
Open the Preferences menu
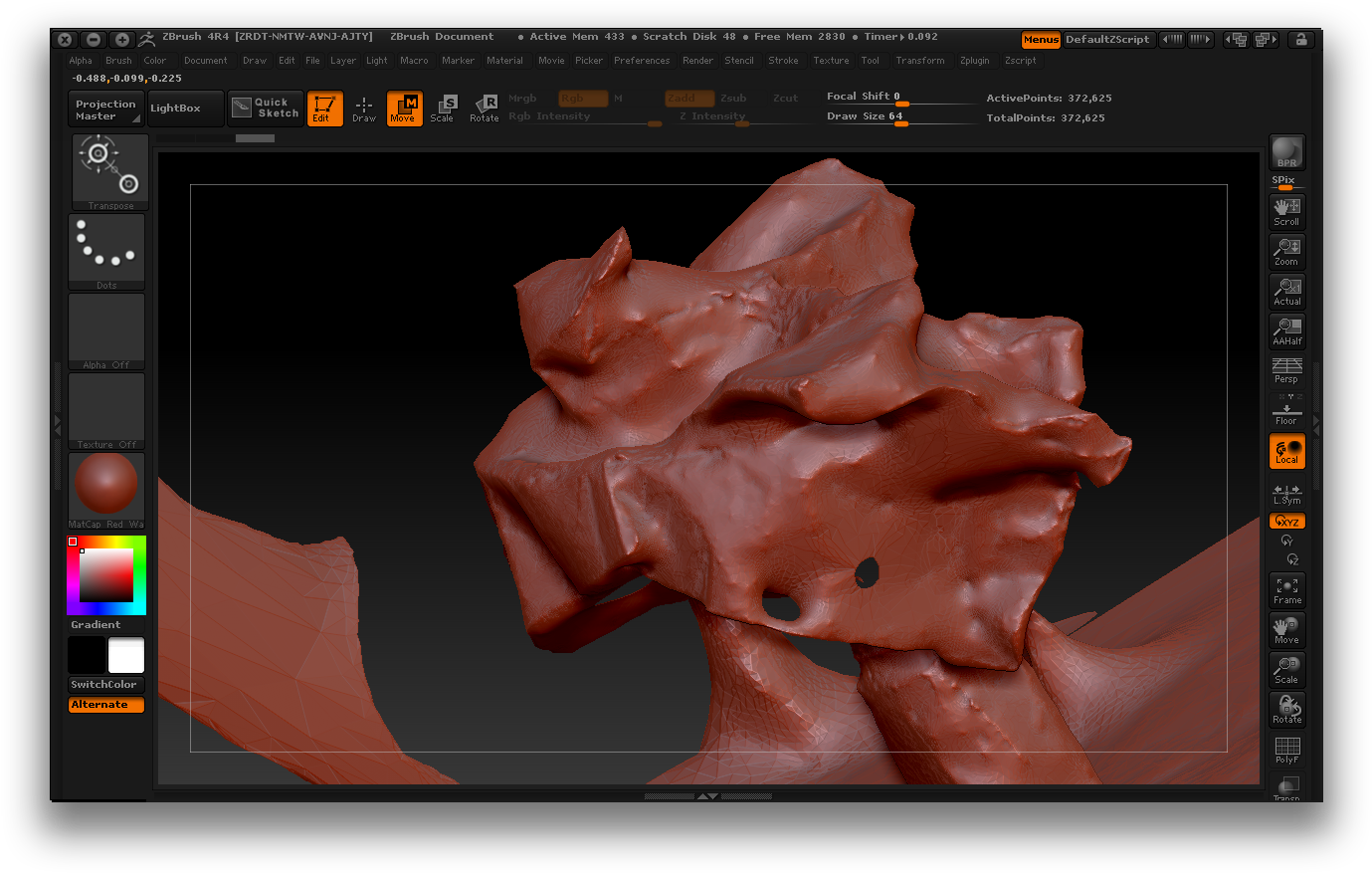[642, 61]
